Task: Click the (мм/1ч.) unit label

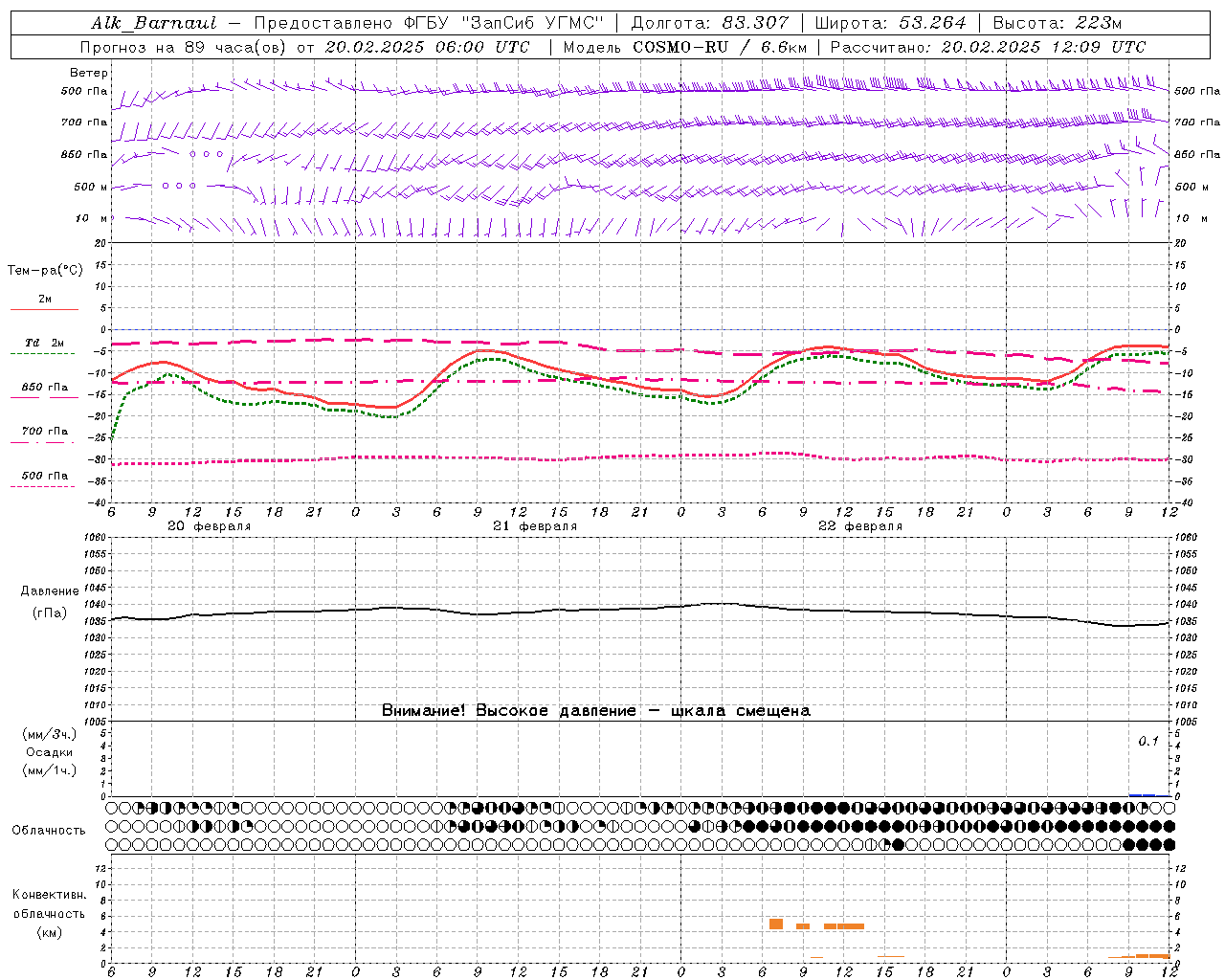Action: [x=50, y=770]
